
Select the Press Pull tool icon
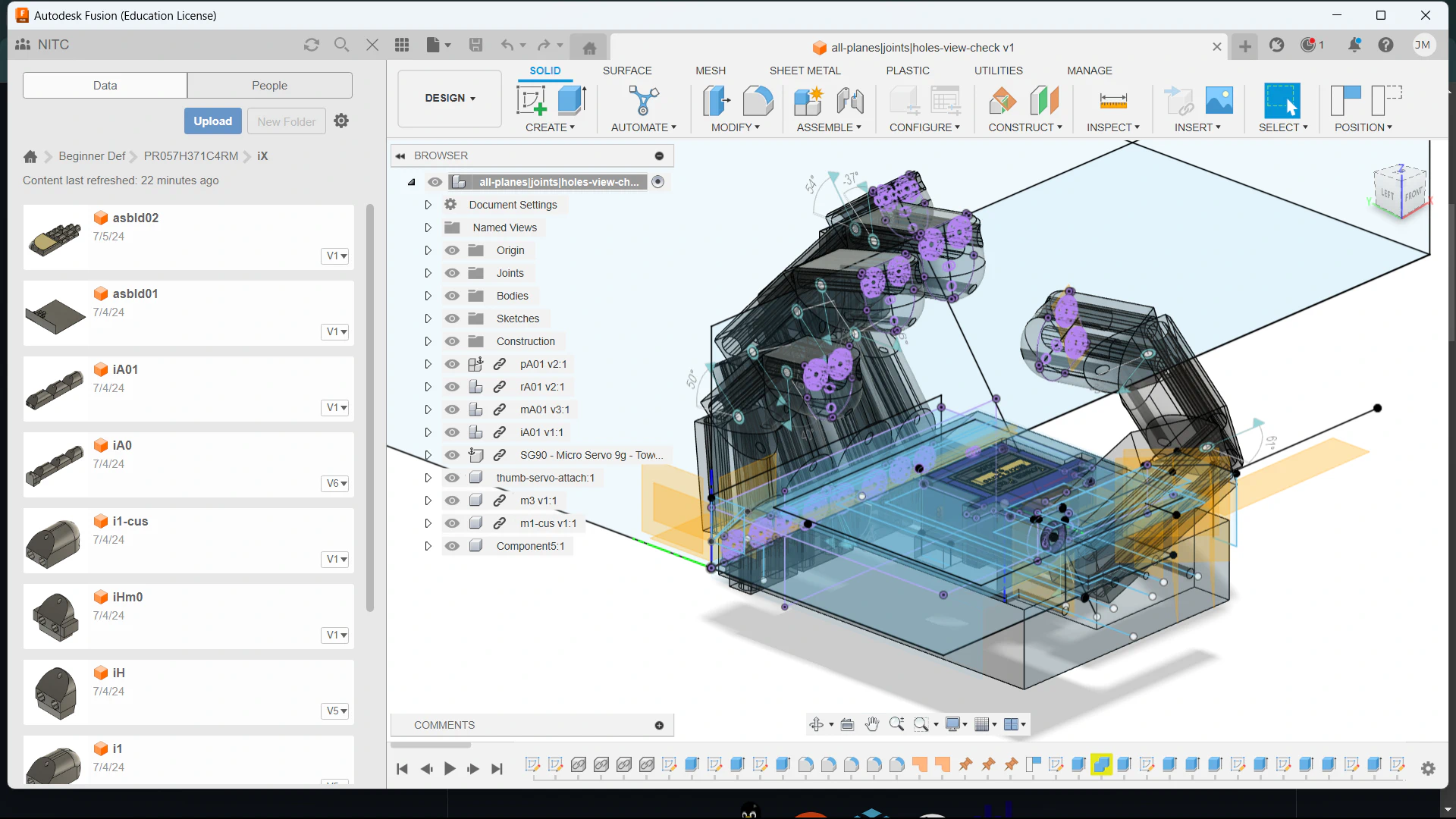pyautogui.click(x=716, y=101)
